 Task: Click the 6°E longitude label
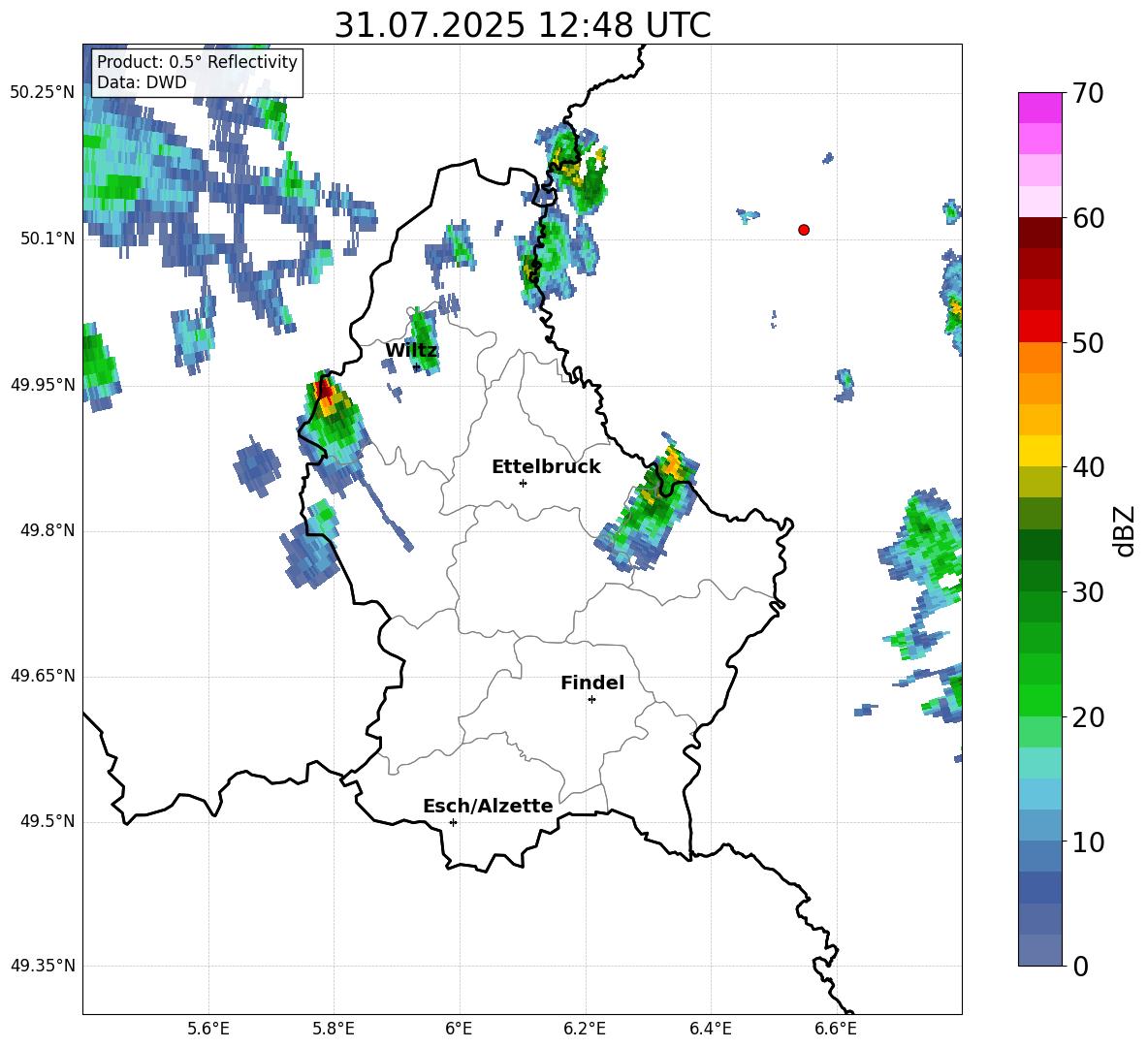(x=459, y=1029)
